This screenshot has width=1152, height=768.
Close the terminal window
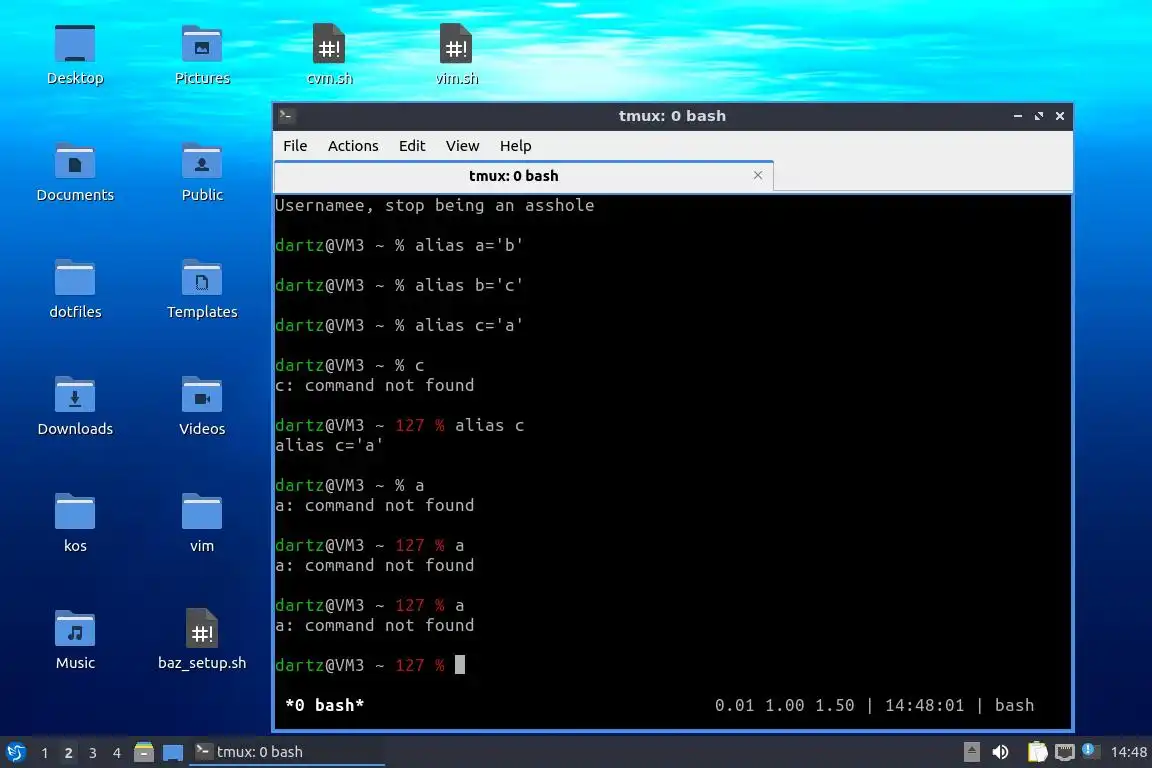pyautogui.click(x=1059, y=116)
